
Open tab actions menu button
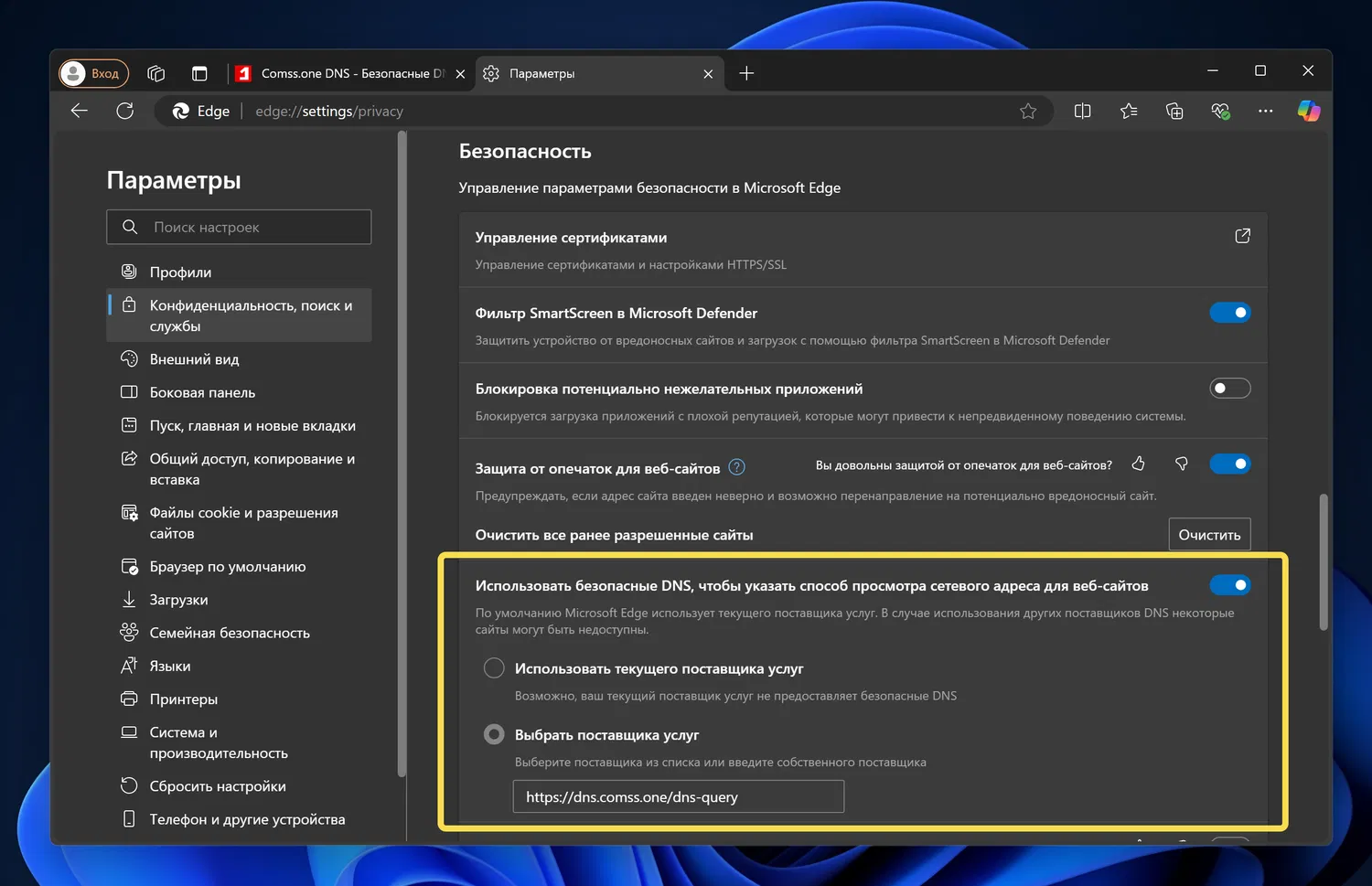199,73
